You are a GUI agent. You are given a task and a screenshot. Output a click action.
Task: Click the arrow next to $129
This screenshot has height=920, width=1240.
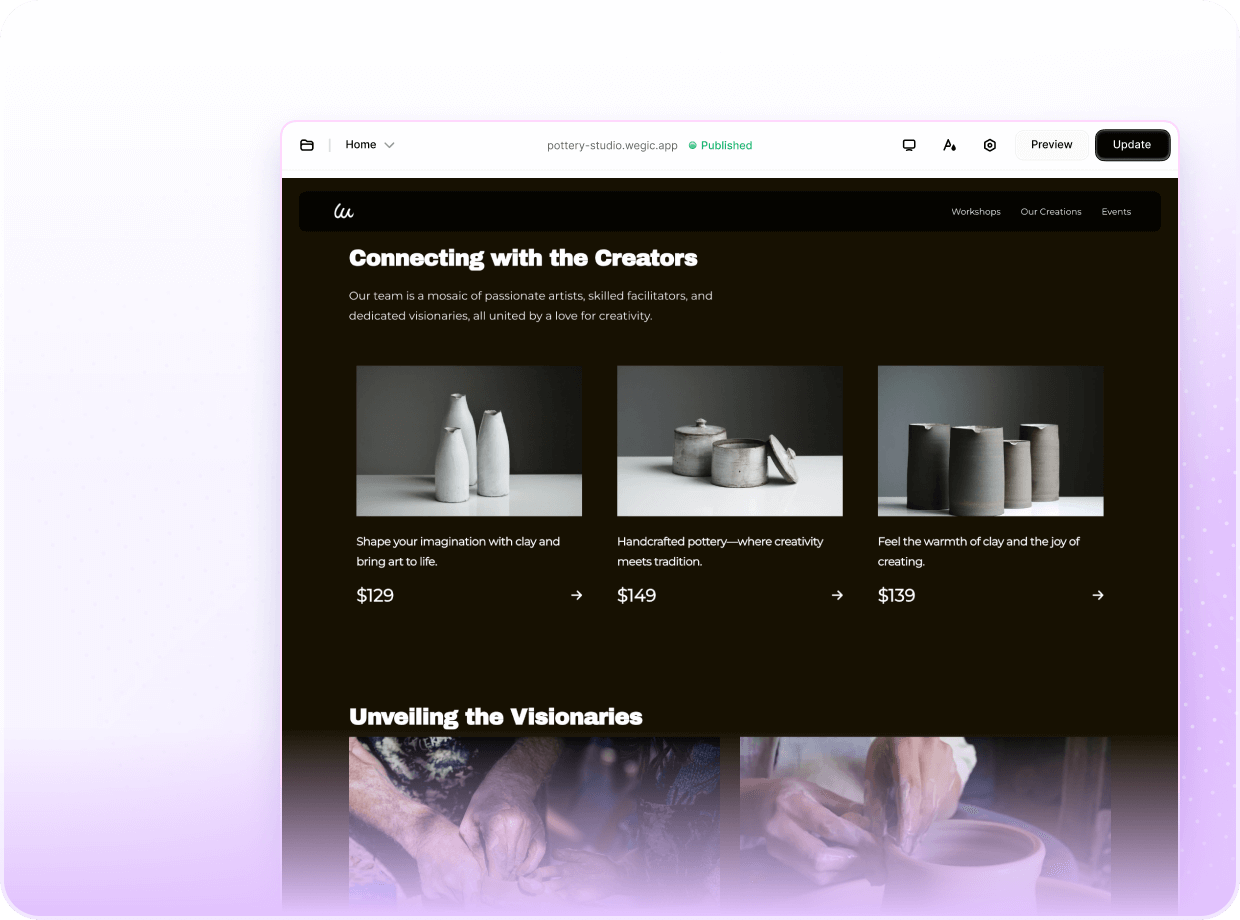(x=576, y=595)
